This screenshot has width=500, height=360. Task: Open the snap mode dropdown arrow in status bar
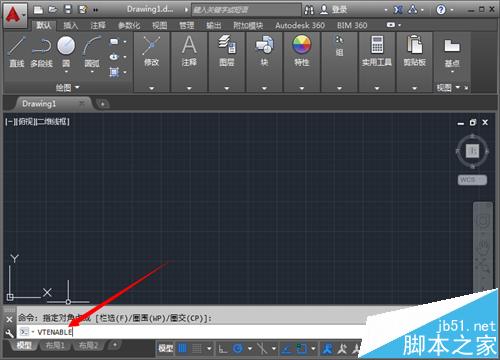[209, 349]
